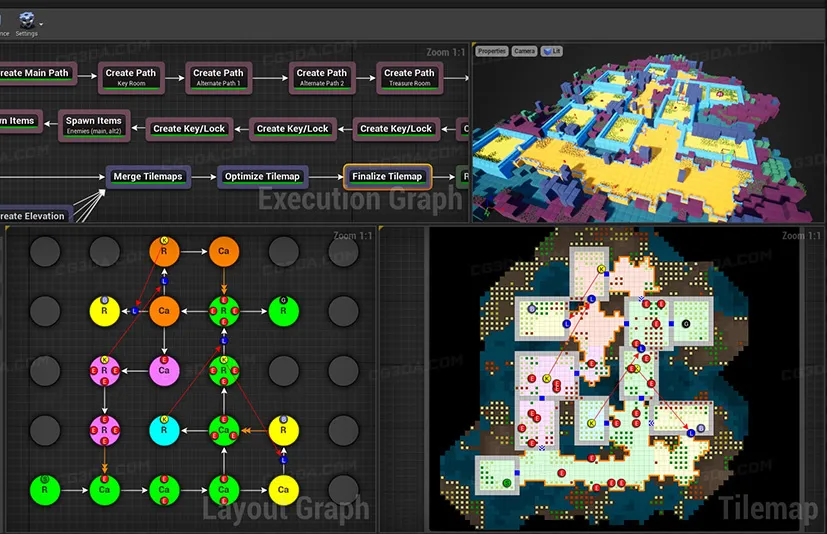This screenshot has height=534, width=827.
Task: Select the Create Path Alternate Path 1 node
Action: [218, 78]
